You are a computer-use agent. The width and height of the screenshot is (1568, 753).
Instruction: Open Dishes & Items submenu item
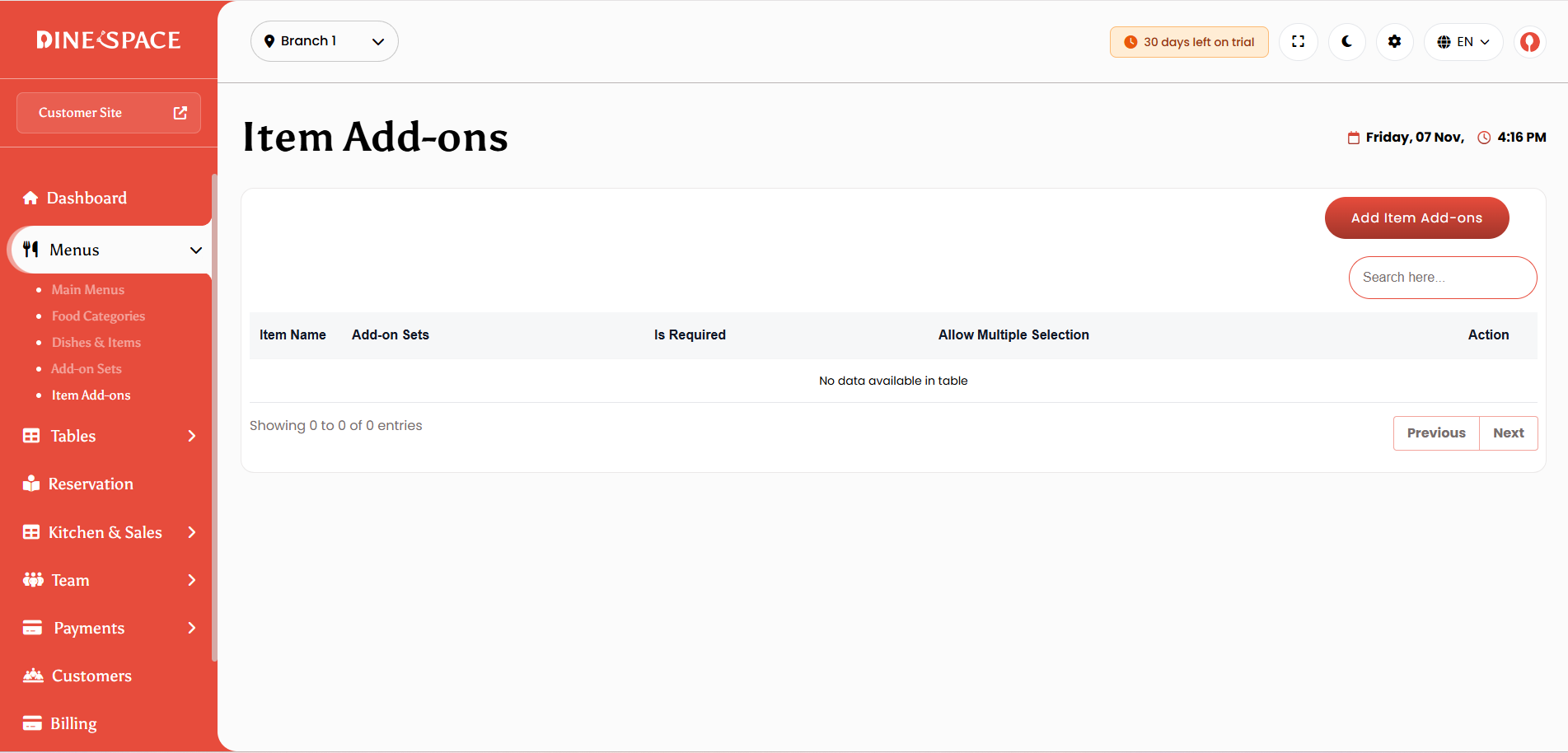pos(96,342)
